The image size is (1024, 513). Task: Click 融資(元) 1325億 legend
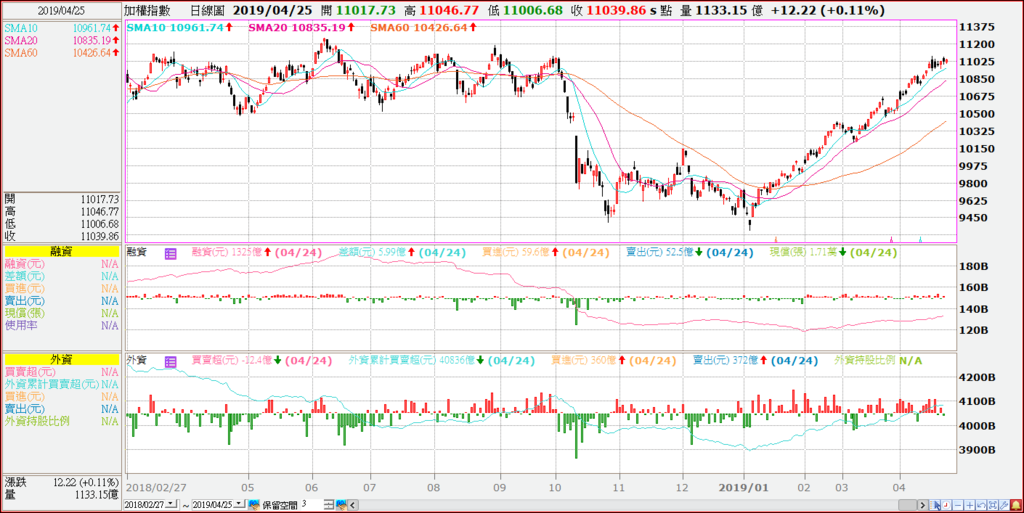point(256,253)
